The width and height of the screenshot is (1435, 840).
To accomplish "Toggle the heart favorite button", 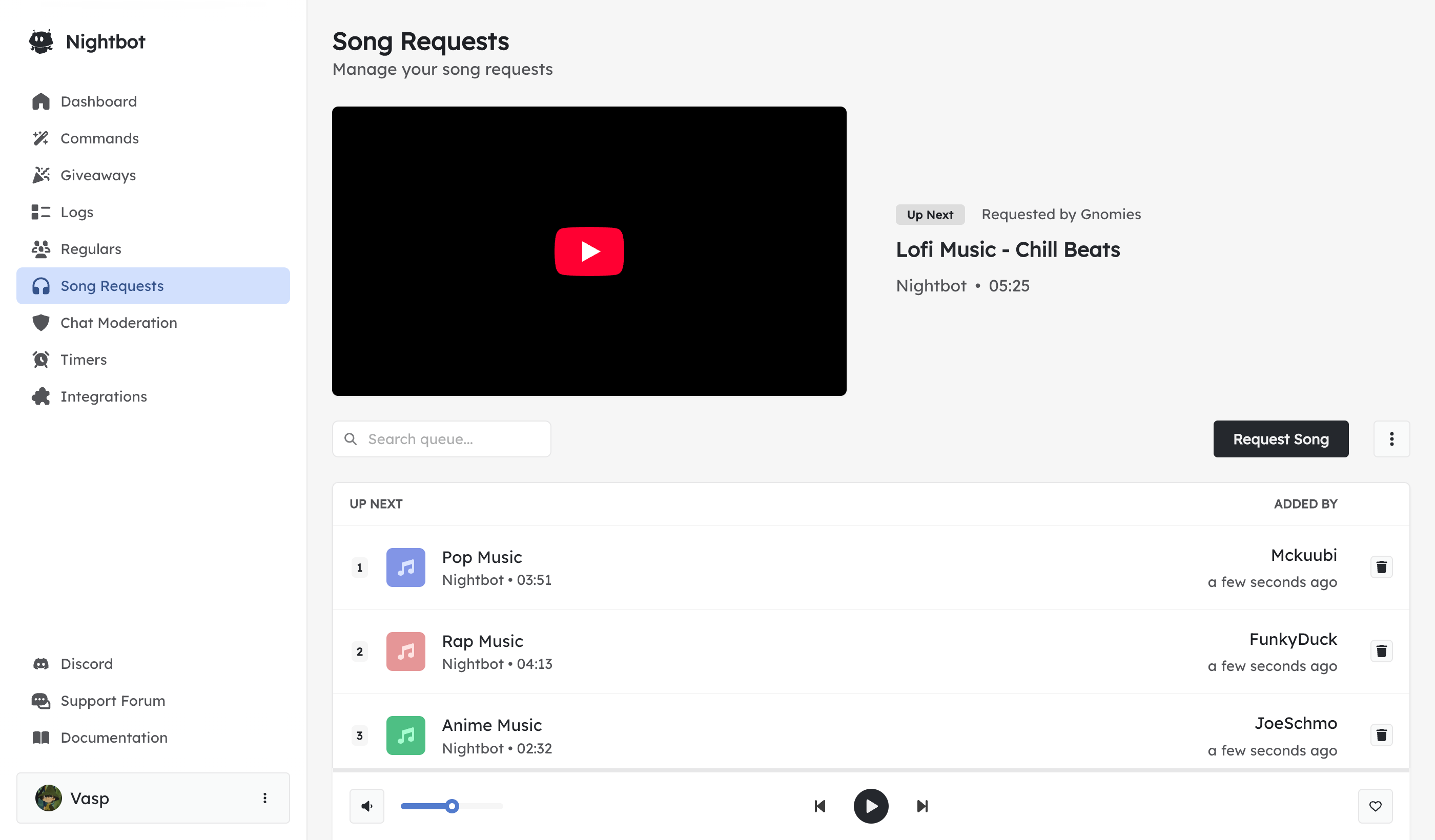I will (1375, 806).
